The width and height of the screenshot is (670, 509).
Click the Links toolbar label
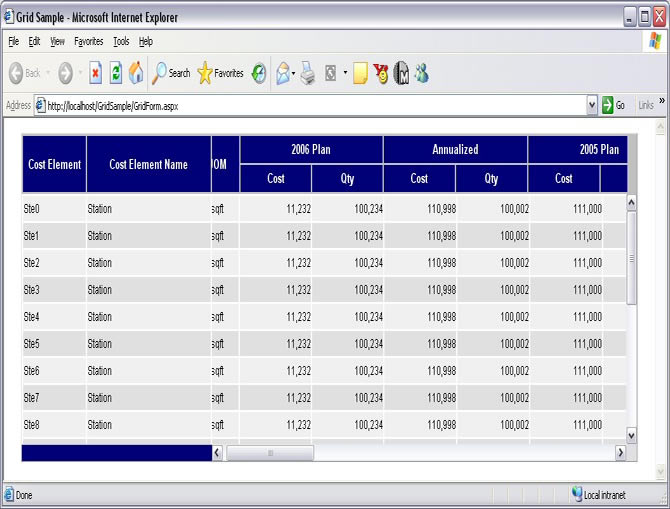[x=646, y=105]
